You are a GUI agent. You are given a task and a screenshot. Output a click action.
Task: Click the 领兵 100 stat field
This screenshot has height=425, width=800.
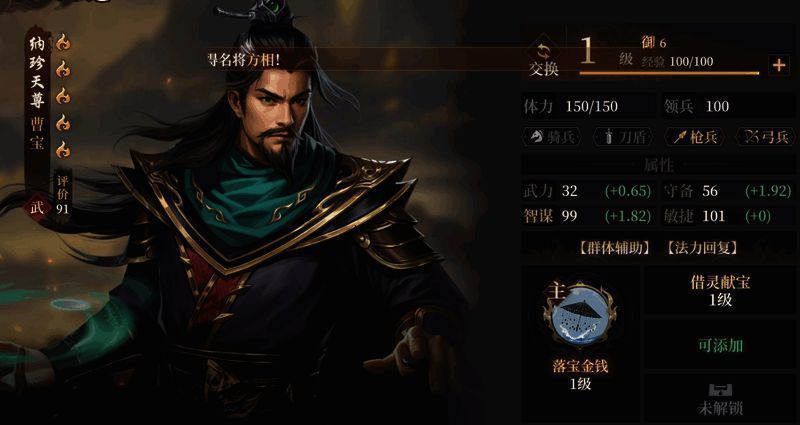pyautogui.click(x=729, y=106)
